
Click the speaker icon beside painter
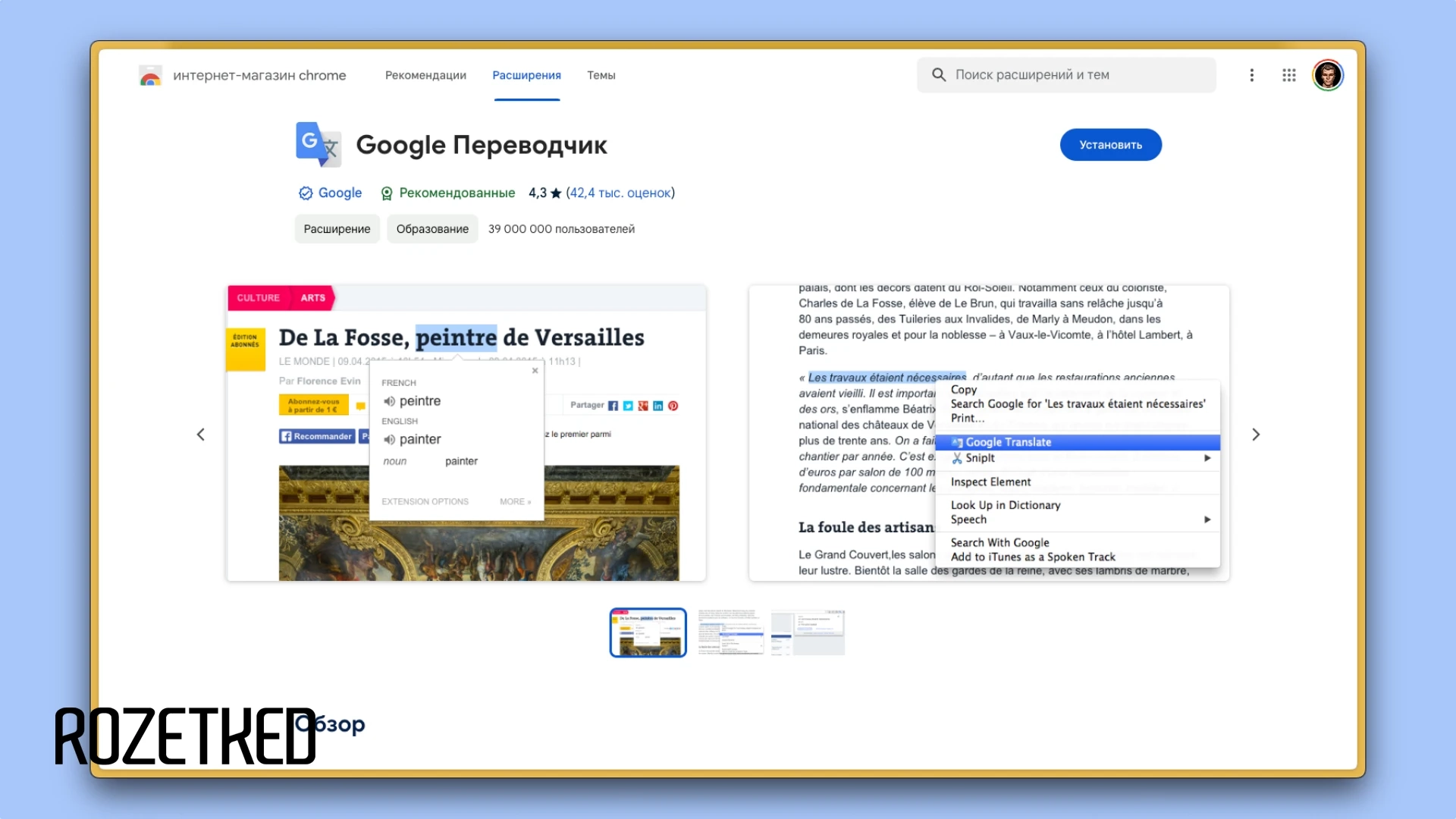click(x=389, y=440)
